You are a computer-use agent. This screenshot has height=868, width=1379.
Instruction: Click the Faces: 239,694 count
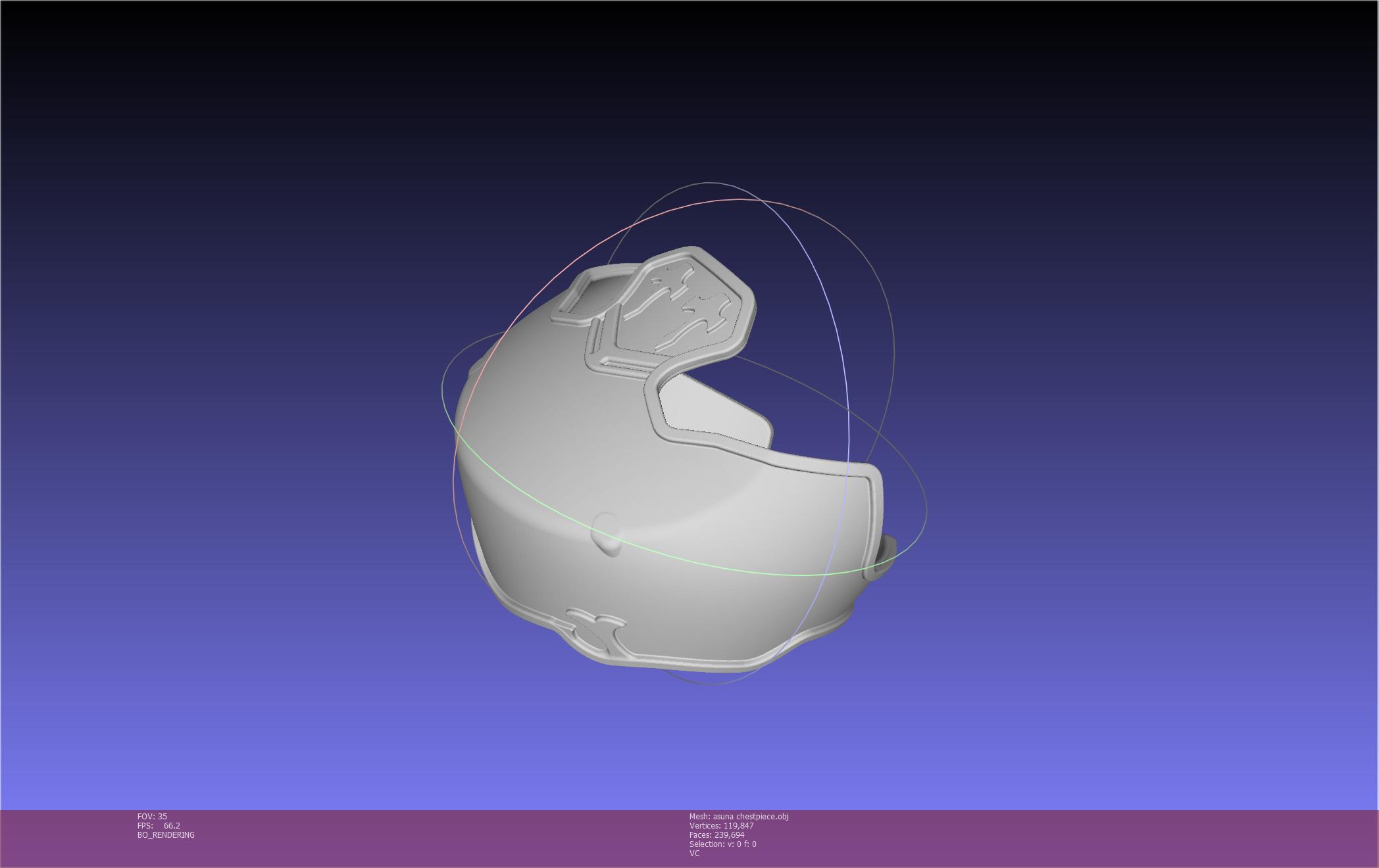coord(716,834)
